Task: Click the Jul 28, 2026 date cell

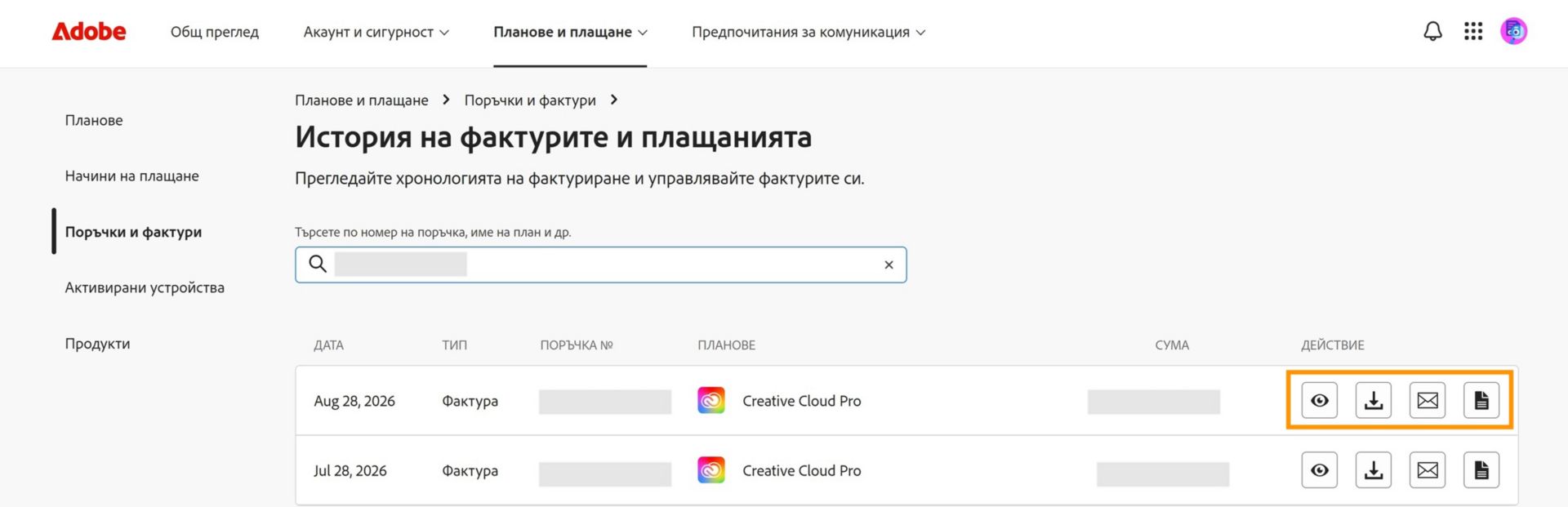Action: point(350,470)
